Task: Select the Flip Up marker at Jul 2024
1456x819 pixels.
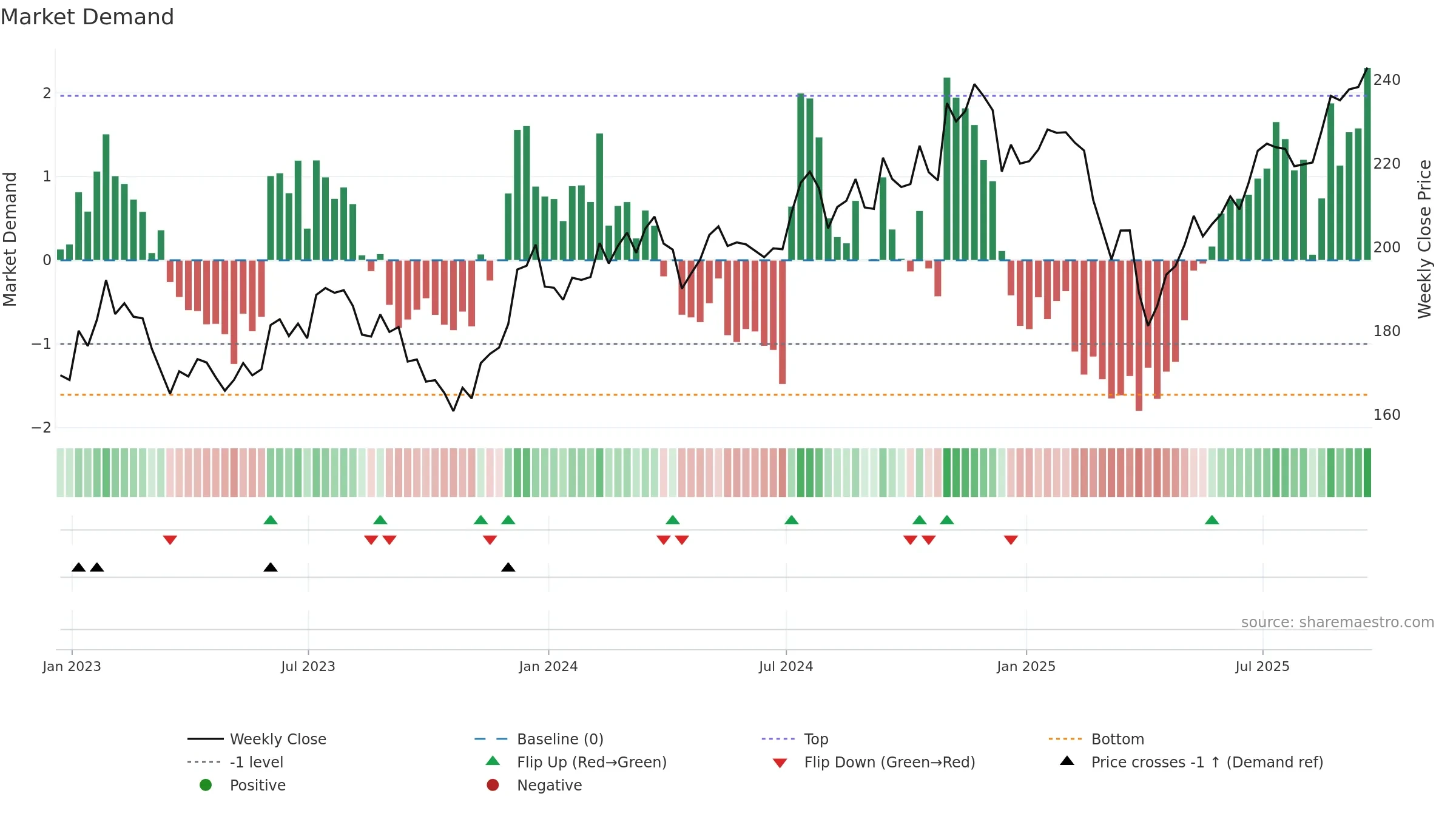Action: tap(792, 520)
